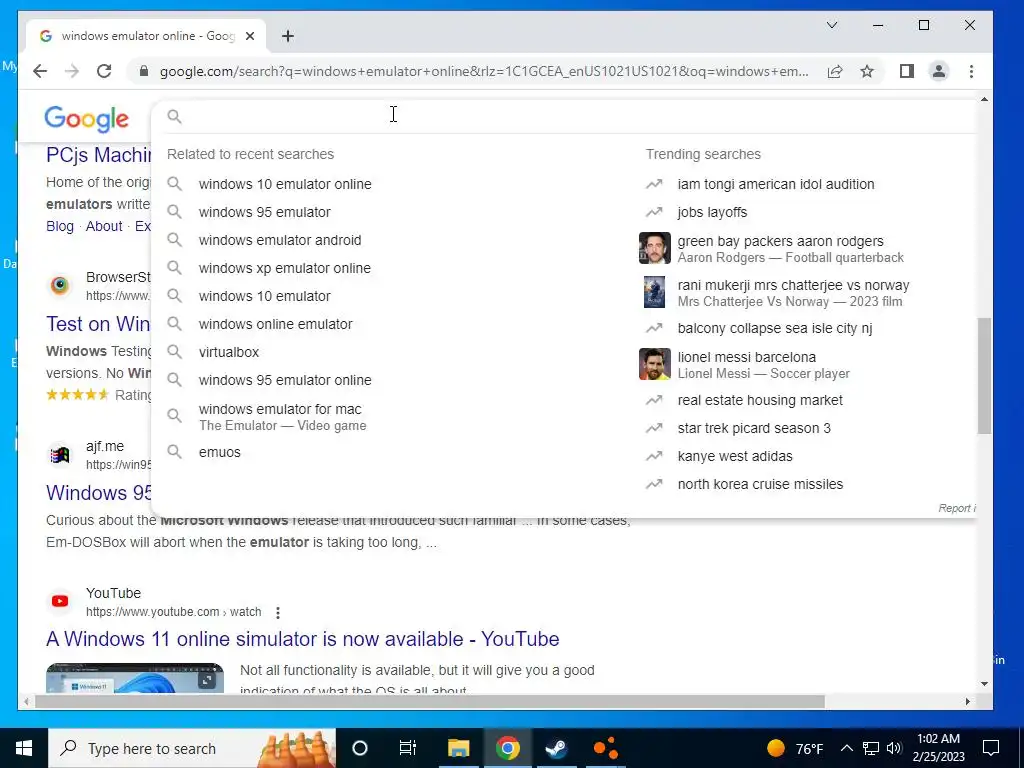The height and width of the screenshot is (768, 1024).
Task: Click the scroll down arrow
Action: (x=984, y=684)
